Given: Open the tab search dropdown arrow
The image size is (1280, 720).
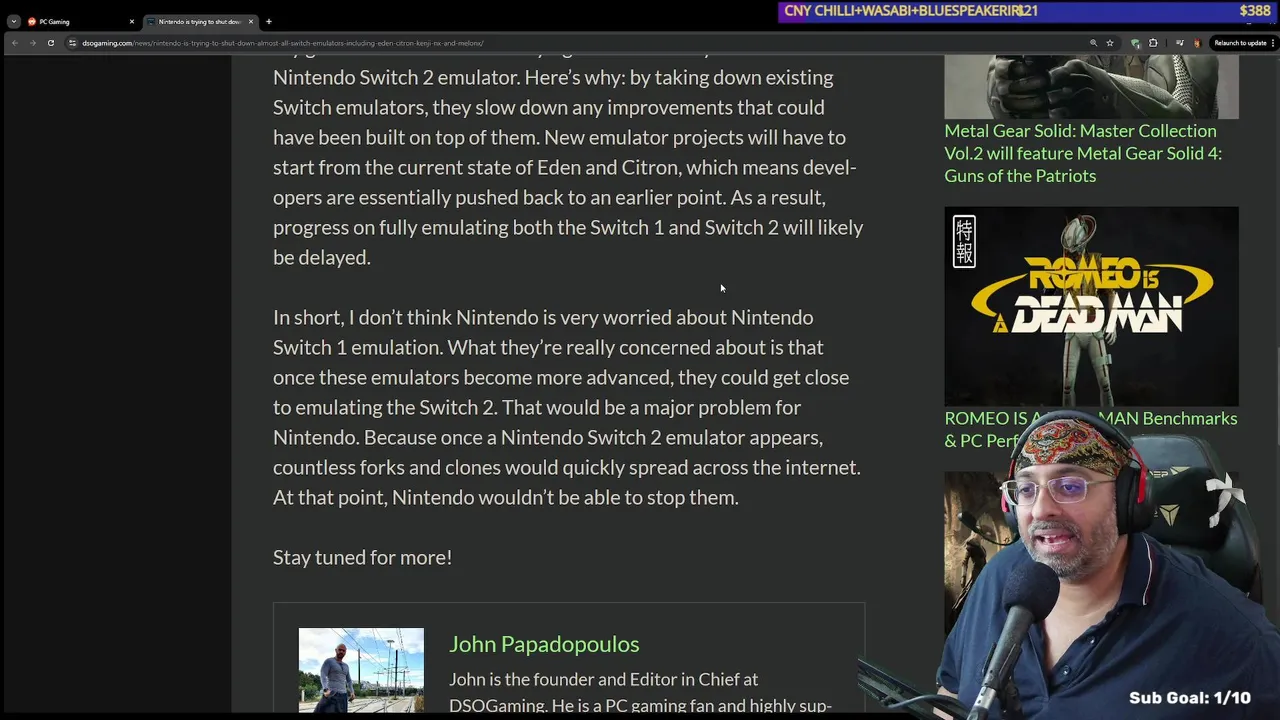Looking at the screenshot, I should [x=13, y=21].
